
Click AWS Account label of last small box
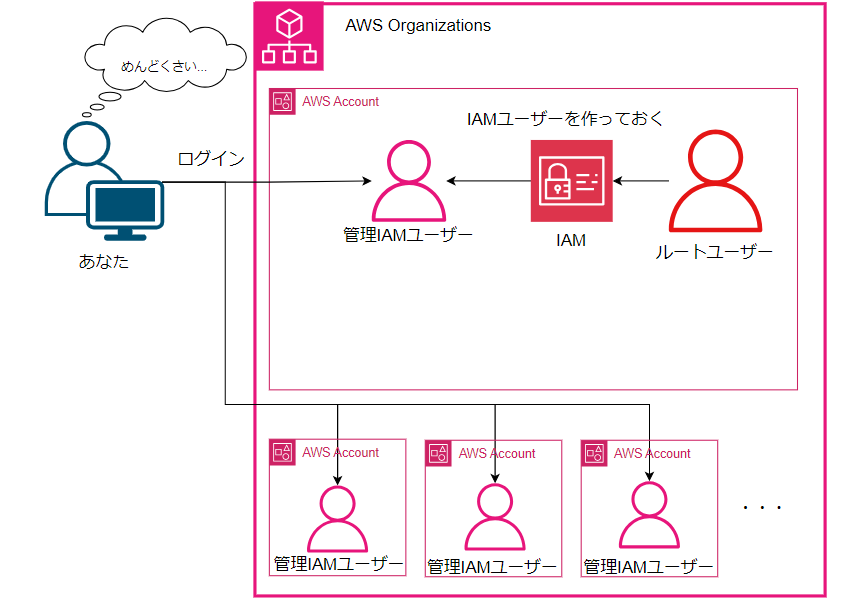pyautogui.click(x=652, y=454)
